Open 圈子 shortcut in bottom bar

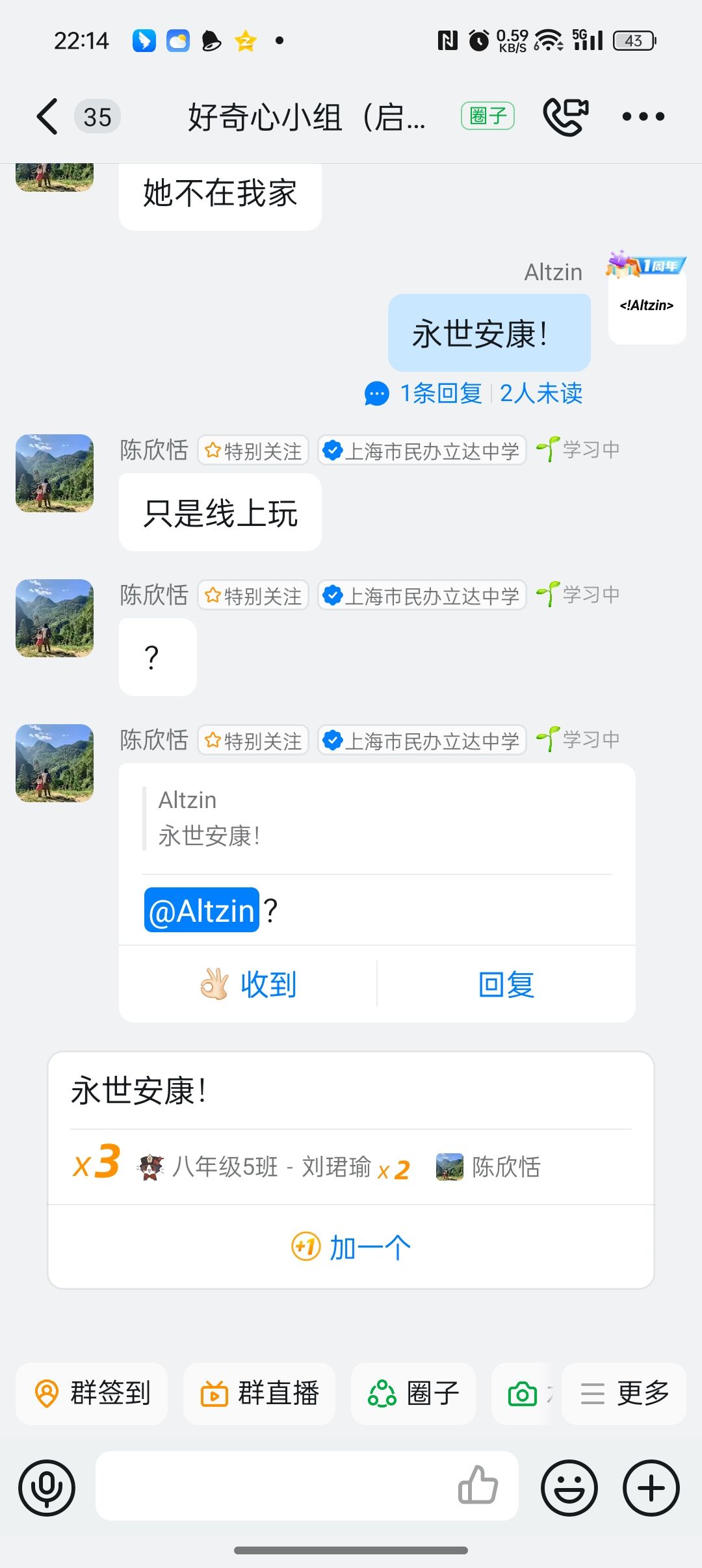click(x=413, y=1394)
